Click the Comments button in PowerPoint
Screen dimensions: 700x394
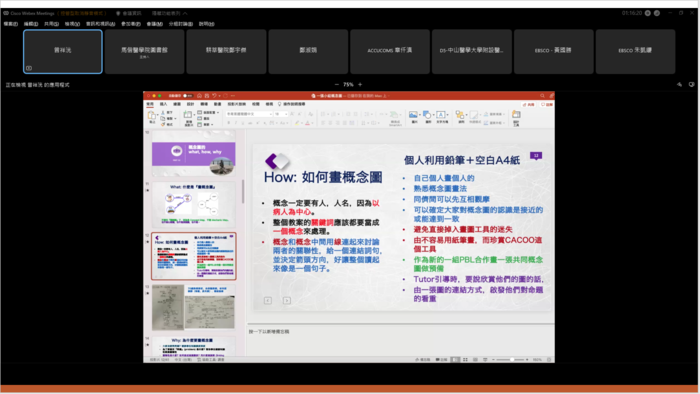coord(547,104)
